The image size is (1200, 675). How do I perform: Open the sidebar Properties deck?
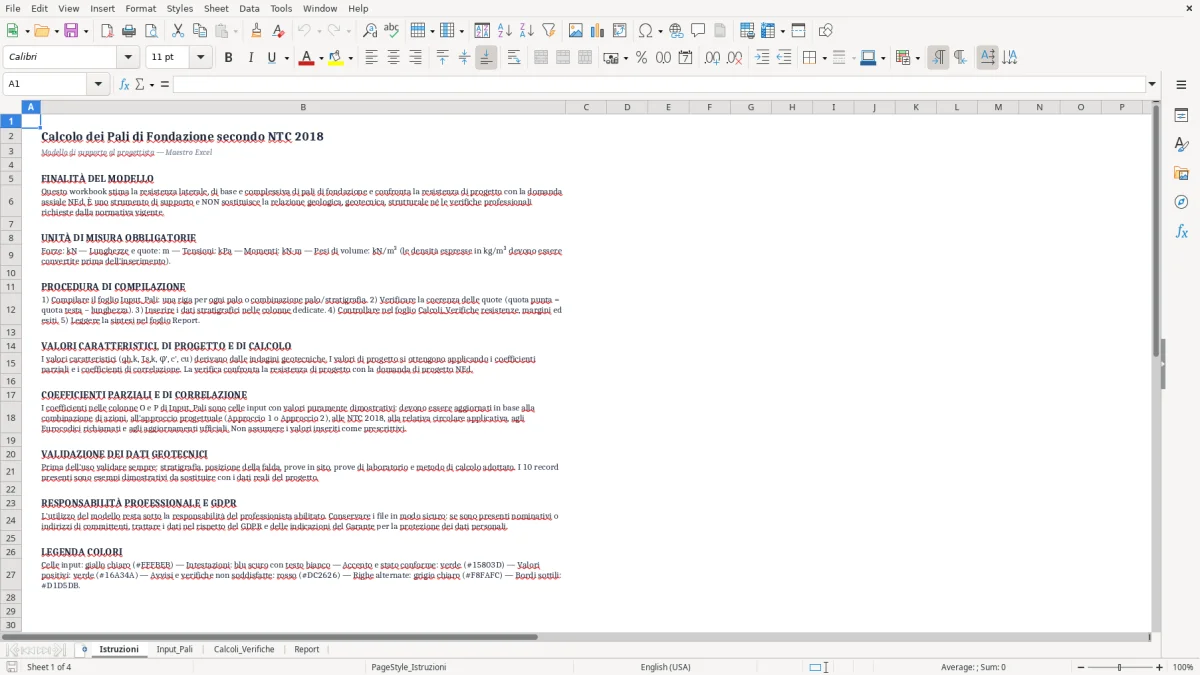pyautogui.click(x=1181, y=115)
